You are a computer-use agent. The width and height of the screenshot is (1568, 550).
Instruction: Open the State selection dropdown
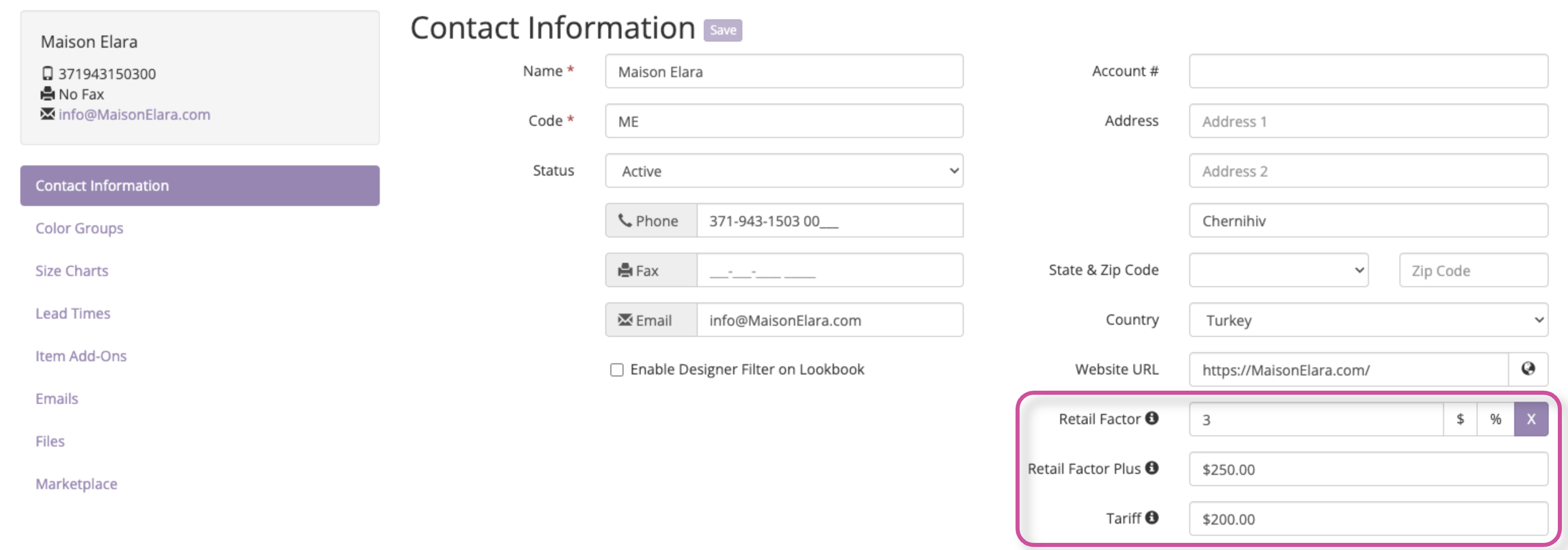(x=1278, y=270)
